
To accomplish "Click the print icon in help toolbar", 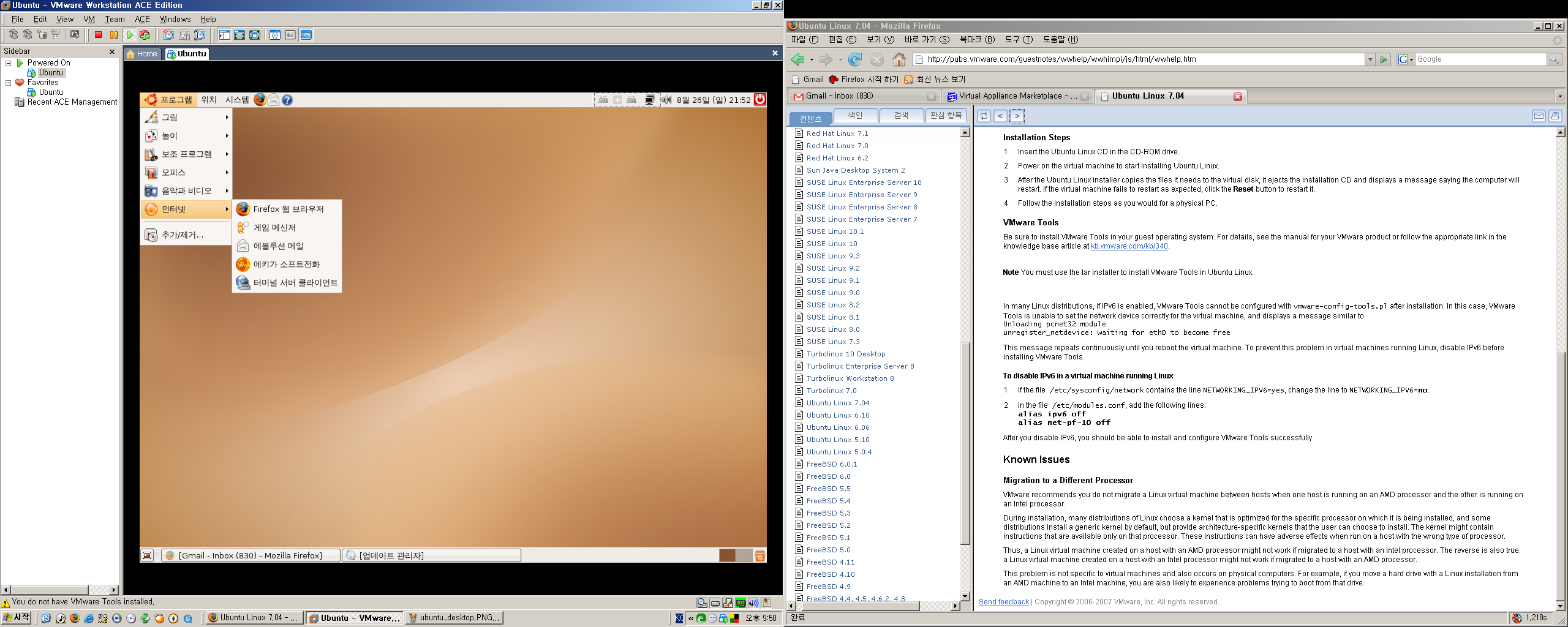I will click(x=1555, y=116).
